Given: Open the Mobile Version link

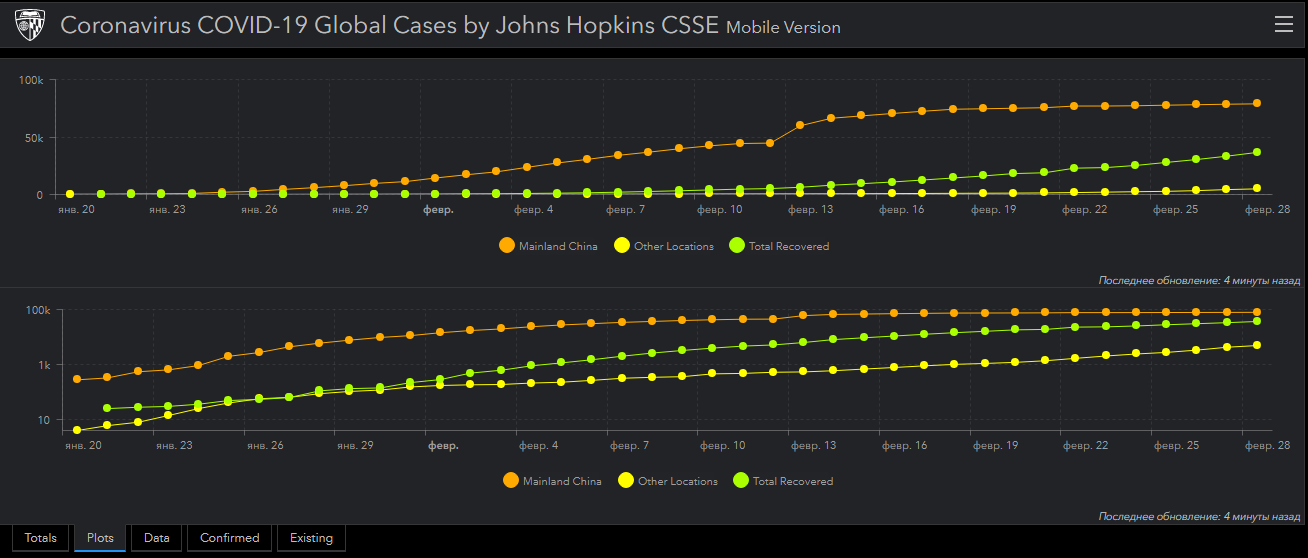Looking at the screenshot, I should click(x=783, y=28).
